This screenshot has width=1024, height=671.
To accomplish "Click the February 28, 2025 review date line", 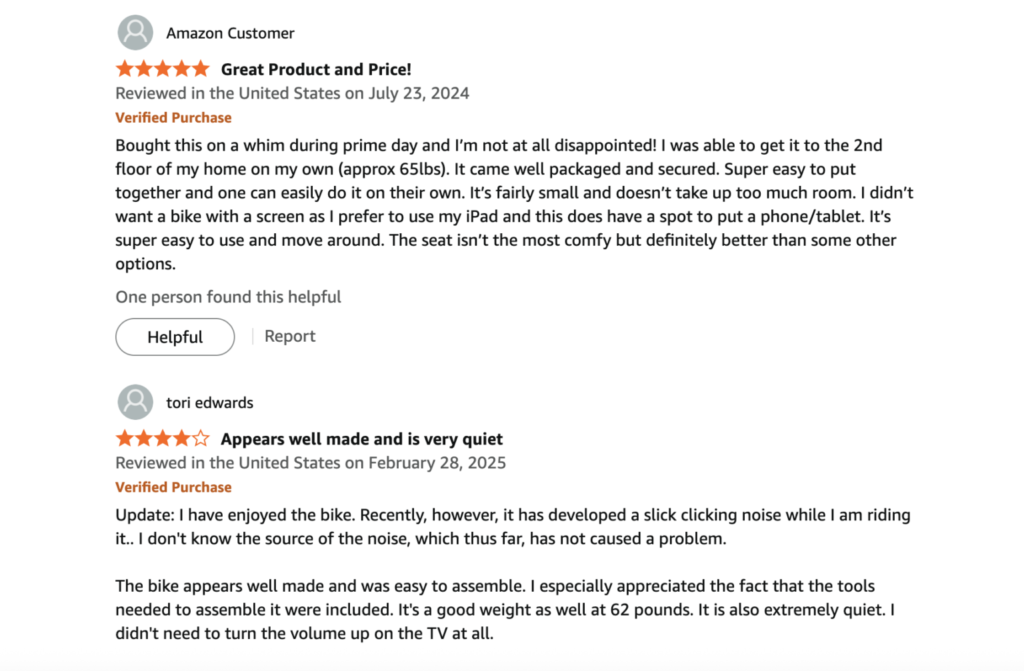I will [x=310, y=463].
